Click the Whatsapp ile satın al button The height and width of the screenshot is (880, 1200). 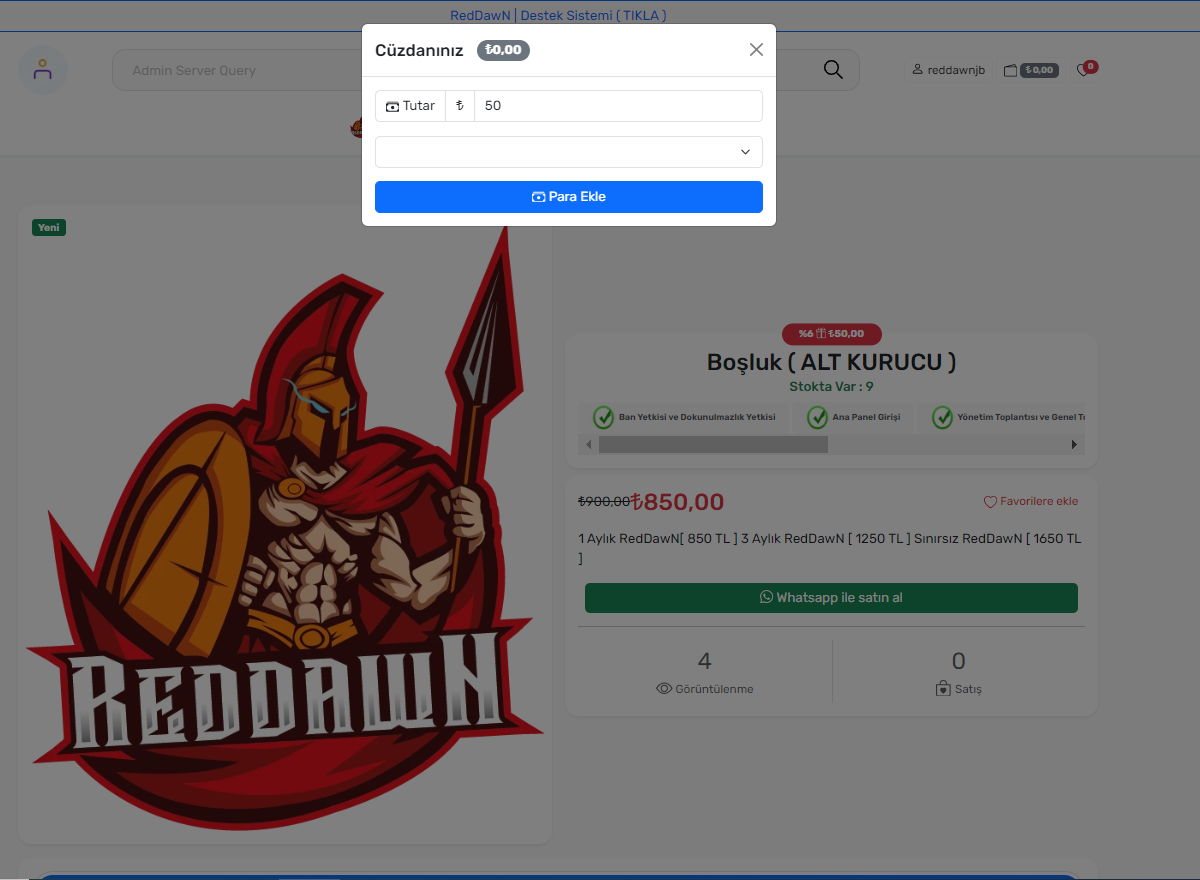[831, 598]
